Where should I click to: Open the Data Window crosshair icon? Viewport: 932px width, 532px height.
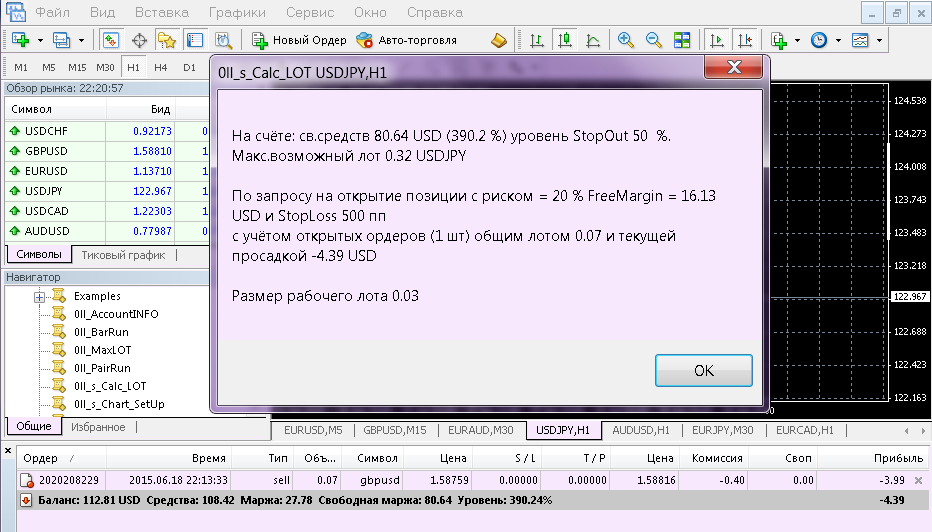point(139,40)
